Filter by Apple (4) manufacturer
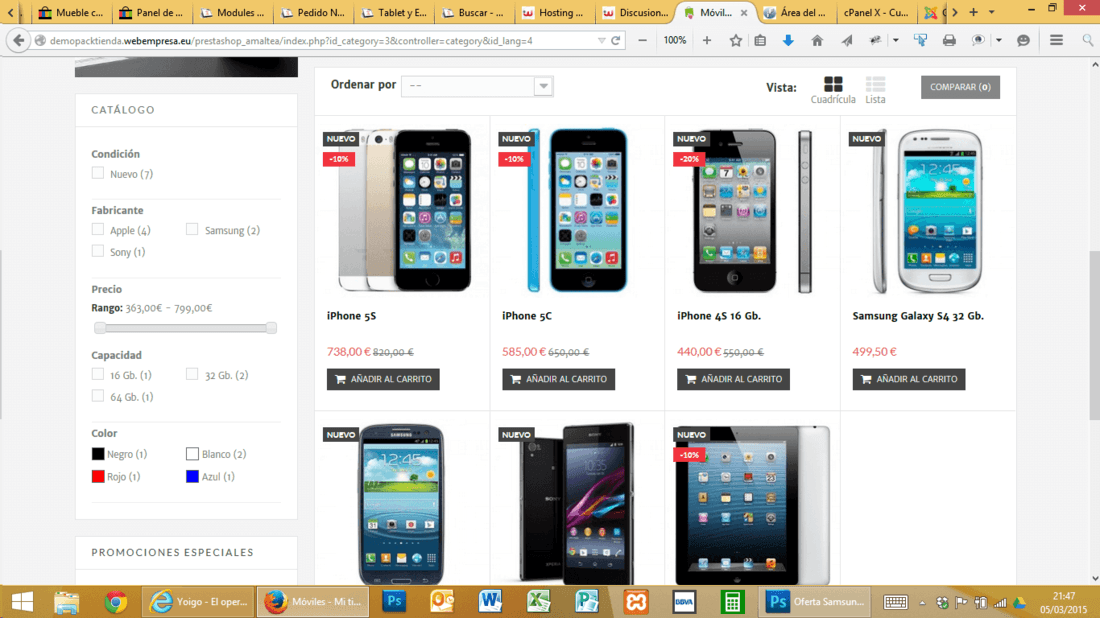The image size is (1100, 618). click(x=98, y=229)
